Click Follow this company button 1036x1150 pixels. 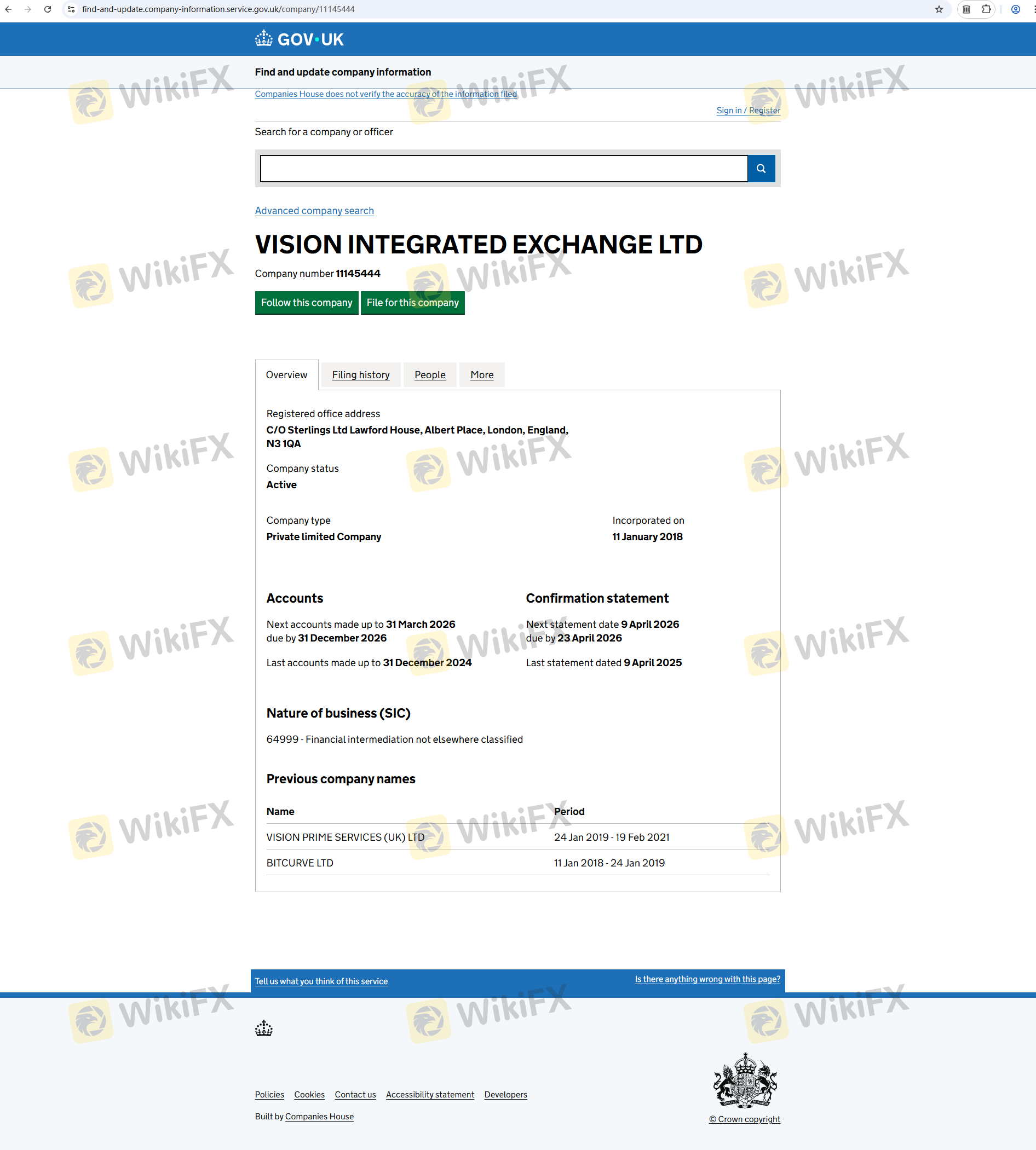pos(306,302)
